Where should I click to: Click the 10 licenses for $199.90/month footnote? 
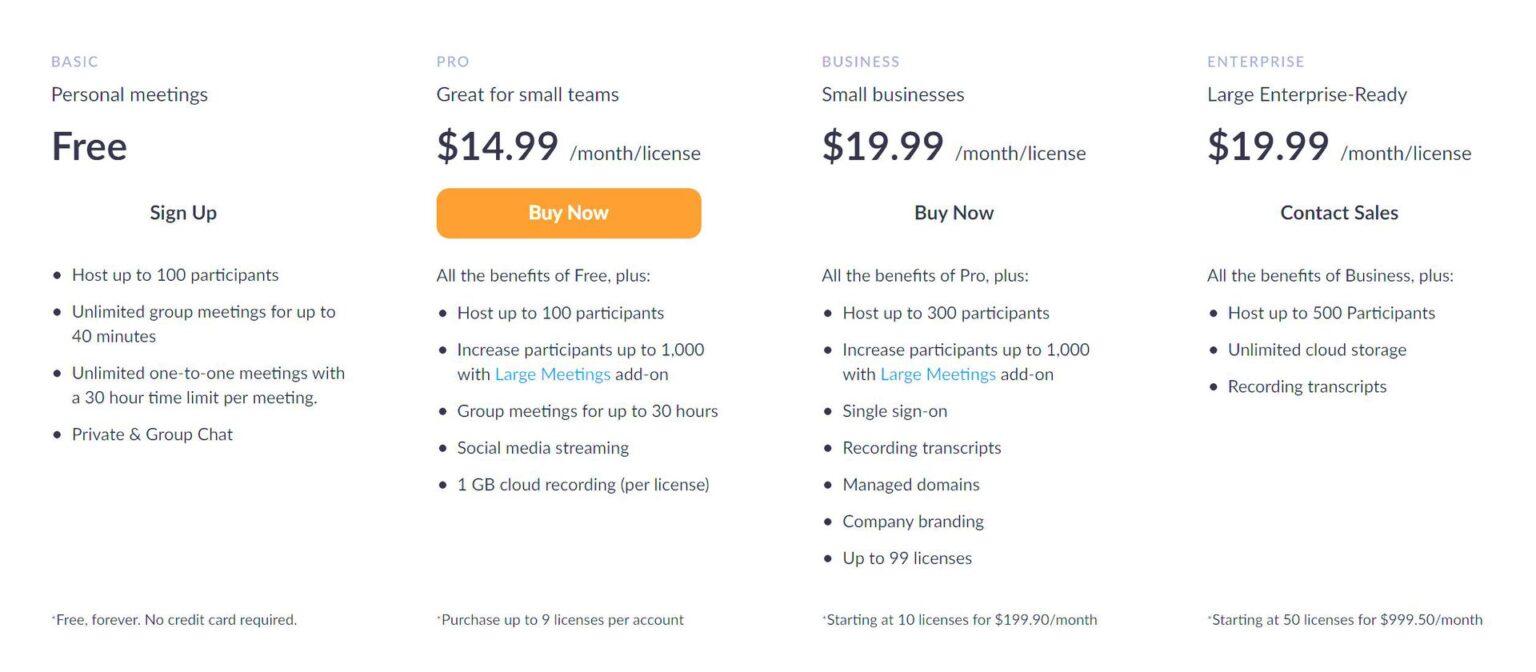[960, 619]
